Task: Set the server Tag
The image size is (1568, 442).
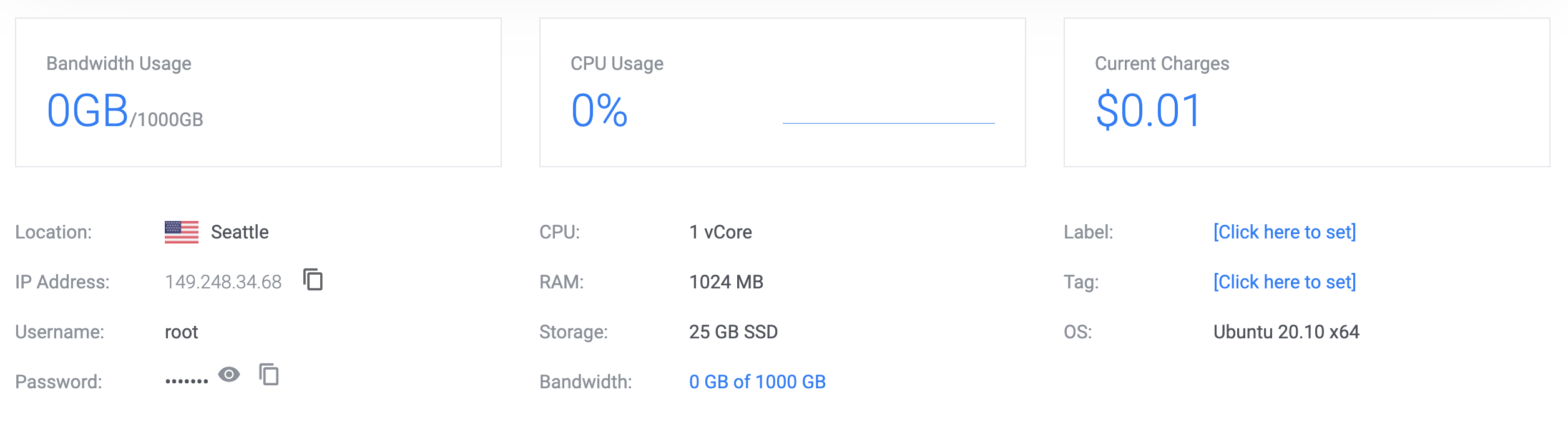Action: click(x=1285, y=282)
